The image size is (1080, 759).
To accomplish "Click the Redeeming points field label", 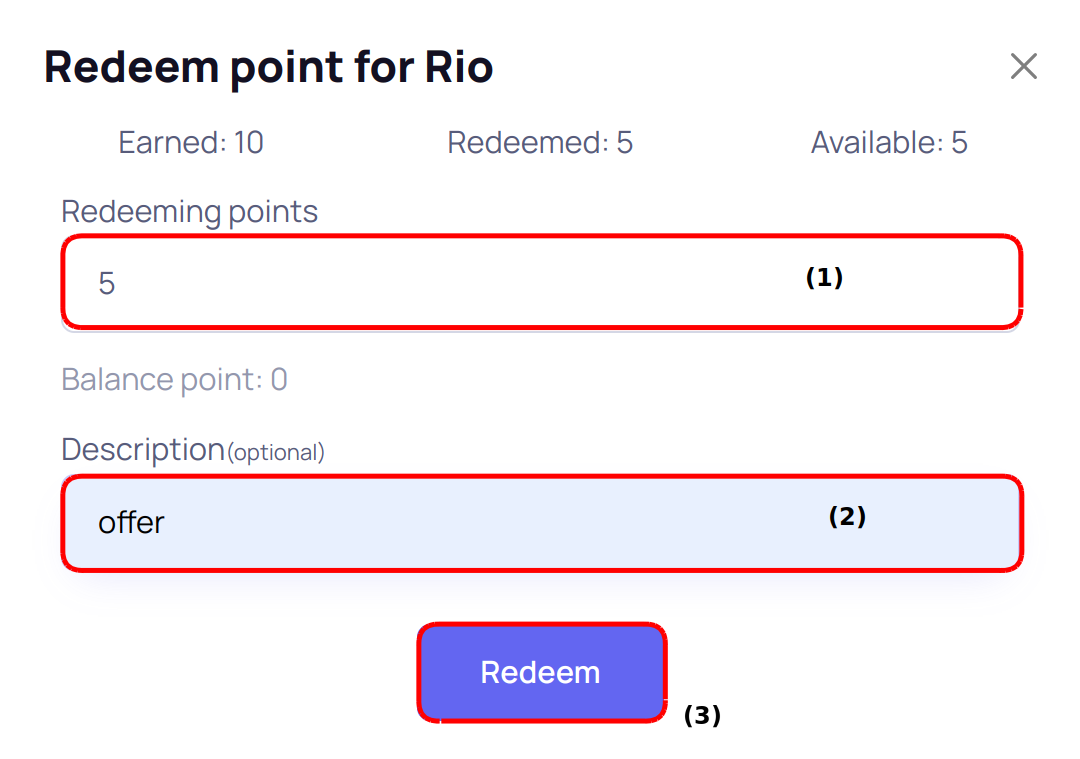I will point(189,212).
